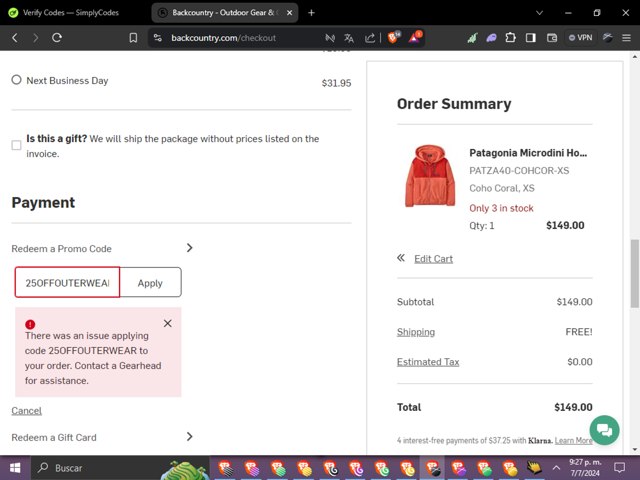The width and height of the screenshot is (640, 480).
Task: Open the extensions puzzle icon
Action: click(x=510, y=38)
